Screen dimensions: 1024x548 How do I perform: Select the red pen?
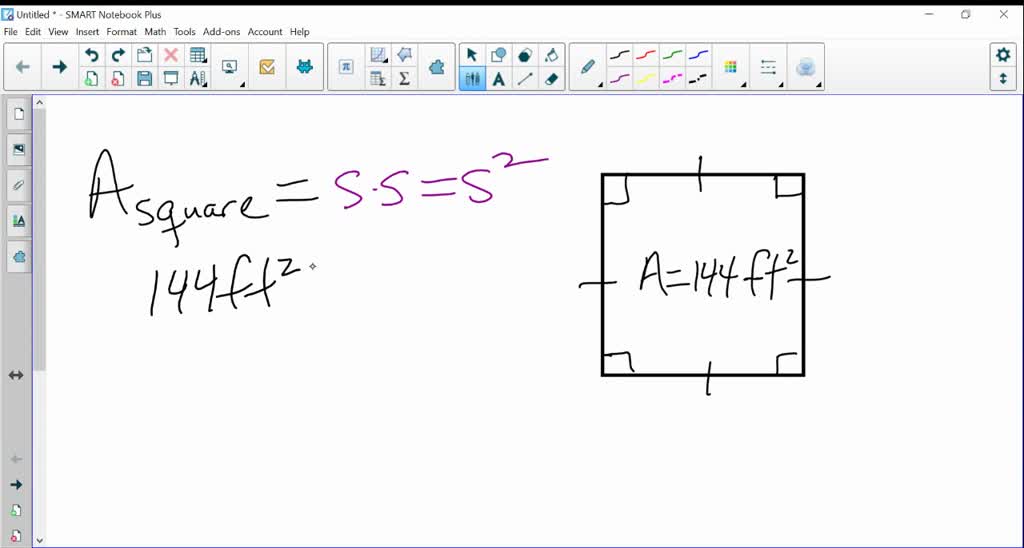tap(646, 56)
